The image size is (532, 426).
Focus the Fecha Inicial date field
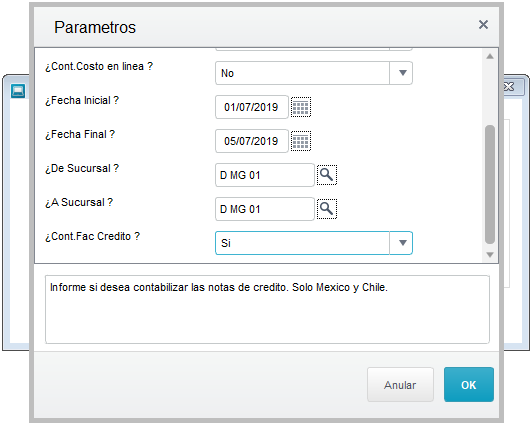(x=252, y=107)
